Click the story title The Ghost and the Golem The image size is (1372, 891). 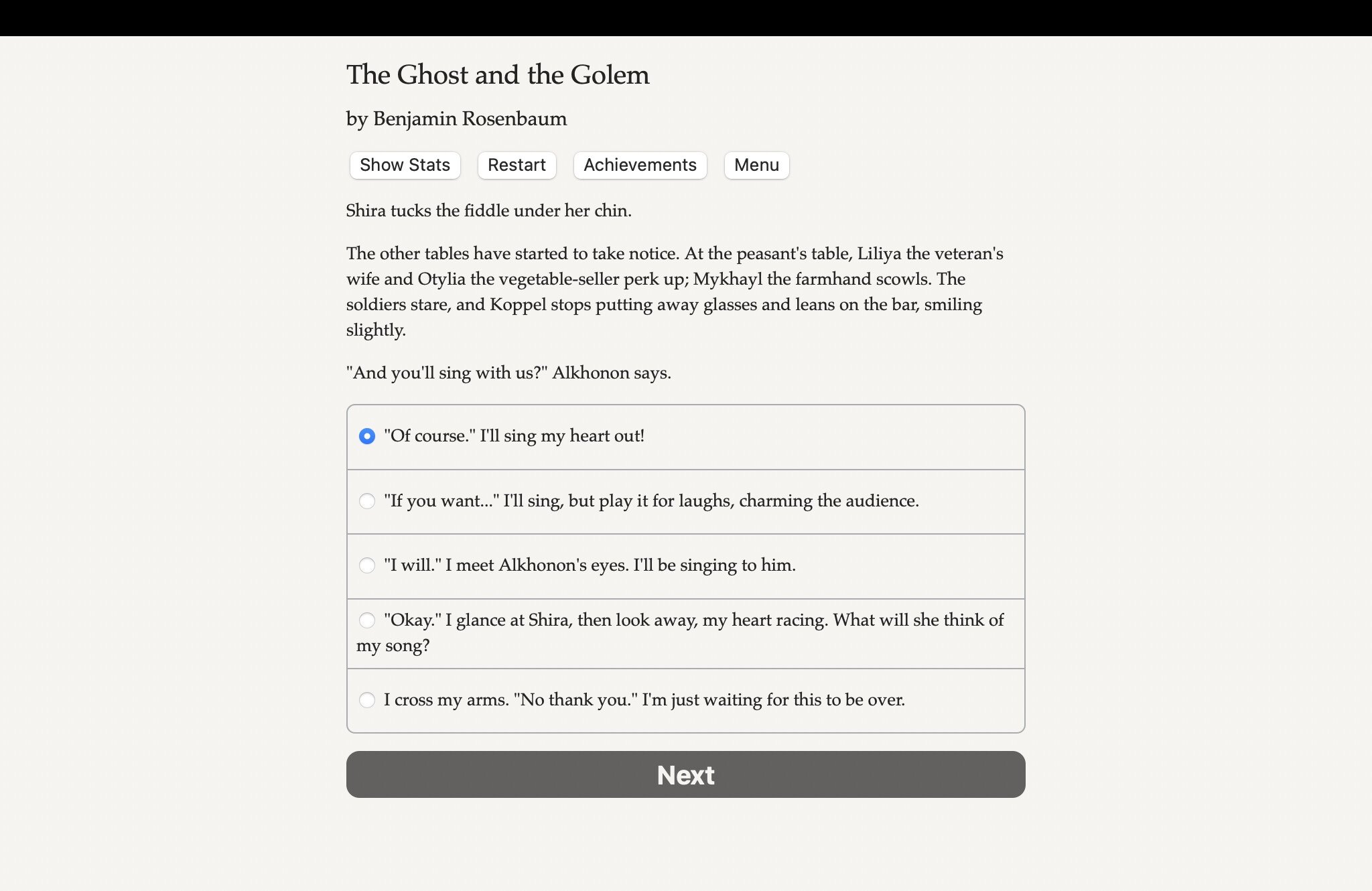point(497,74)
